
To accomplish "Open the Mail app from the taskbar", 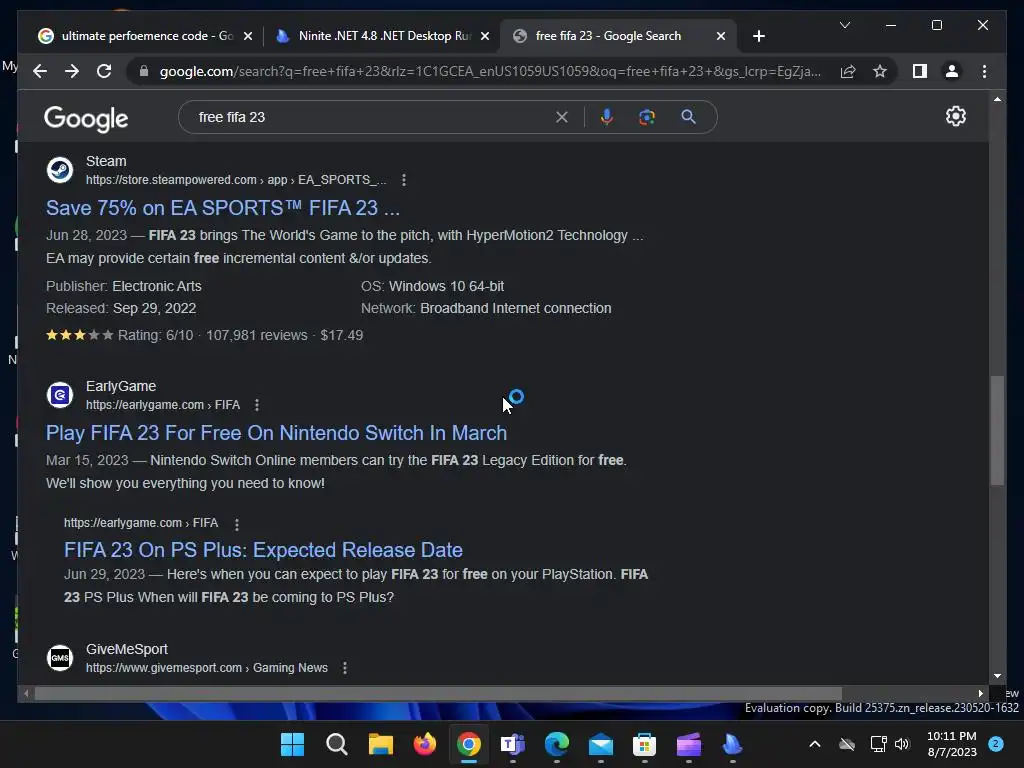I will tap(600, 744).
